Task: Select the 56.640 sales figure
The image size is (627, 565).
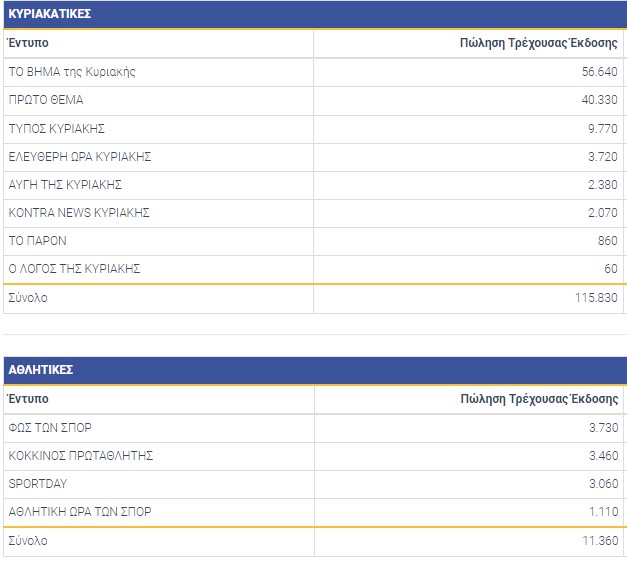Action: pyautogui.click(x=599, y=72)
